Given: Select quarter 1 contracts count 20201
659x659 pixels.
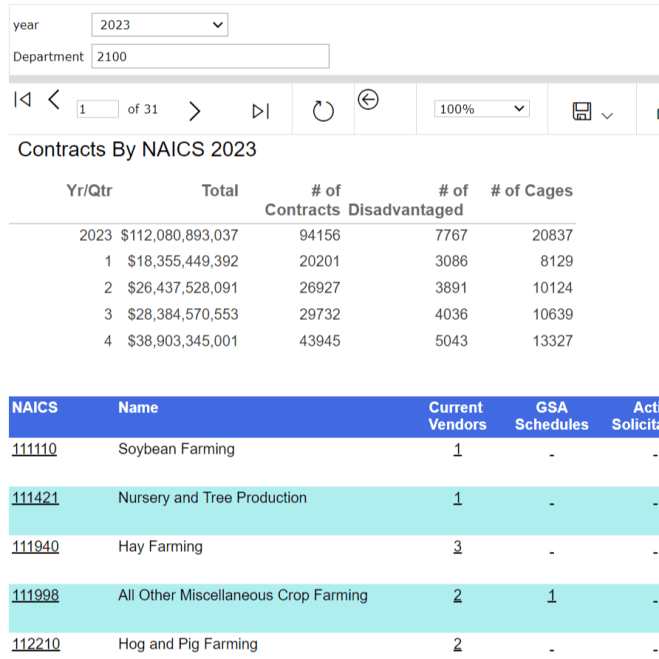Looking at the screenshot, I should 320,261.
